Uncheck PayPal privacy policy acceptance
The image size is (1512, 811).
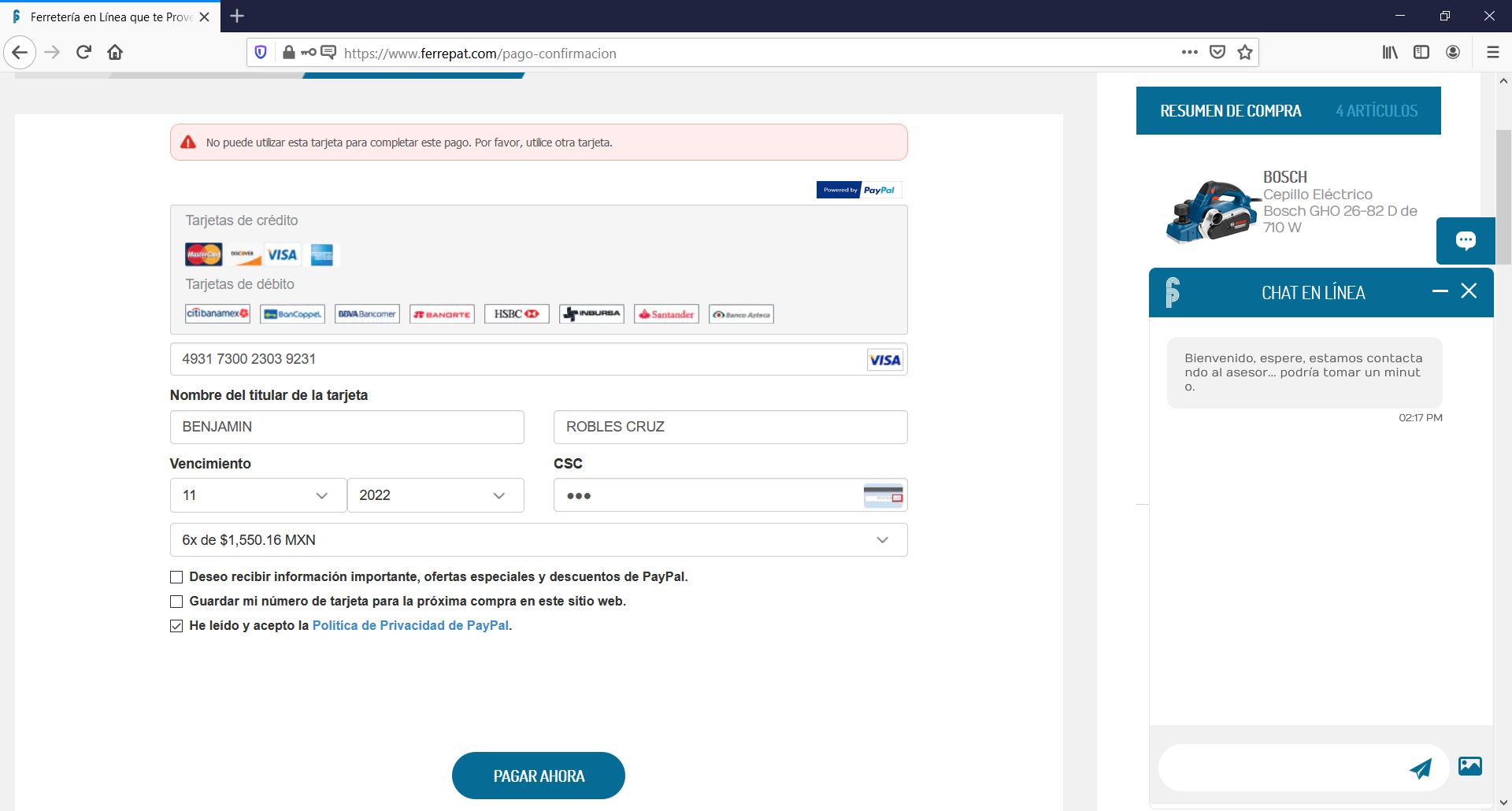(x=176, y=626)
